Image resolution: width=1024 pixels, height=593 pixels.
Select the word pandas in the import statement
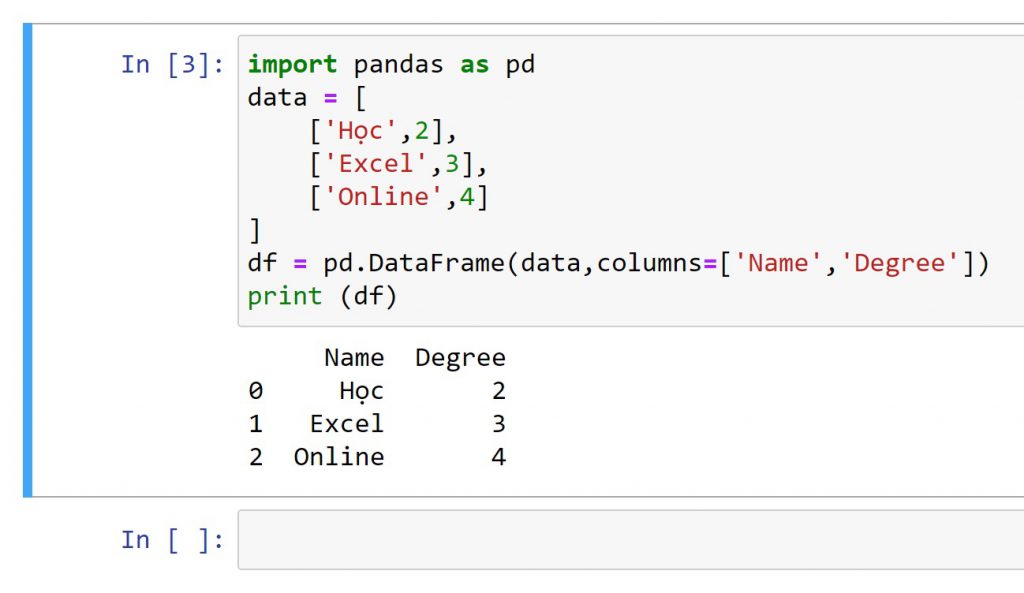pyautogui.click(x=397, y=64)
